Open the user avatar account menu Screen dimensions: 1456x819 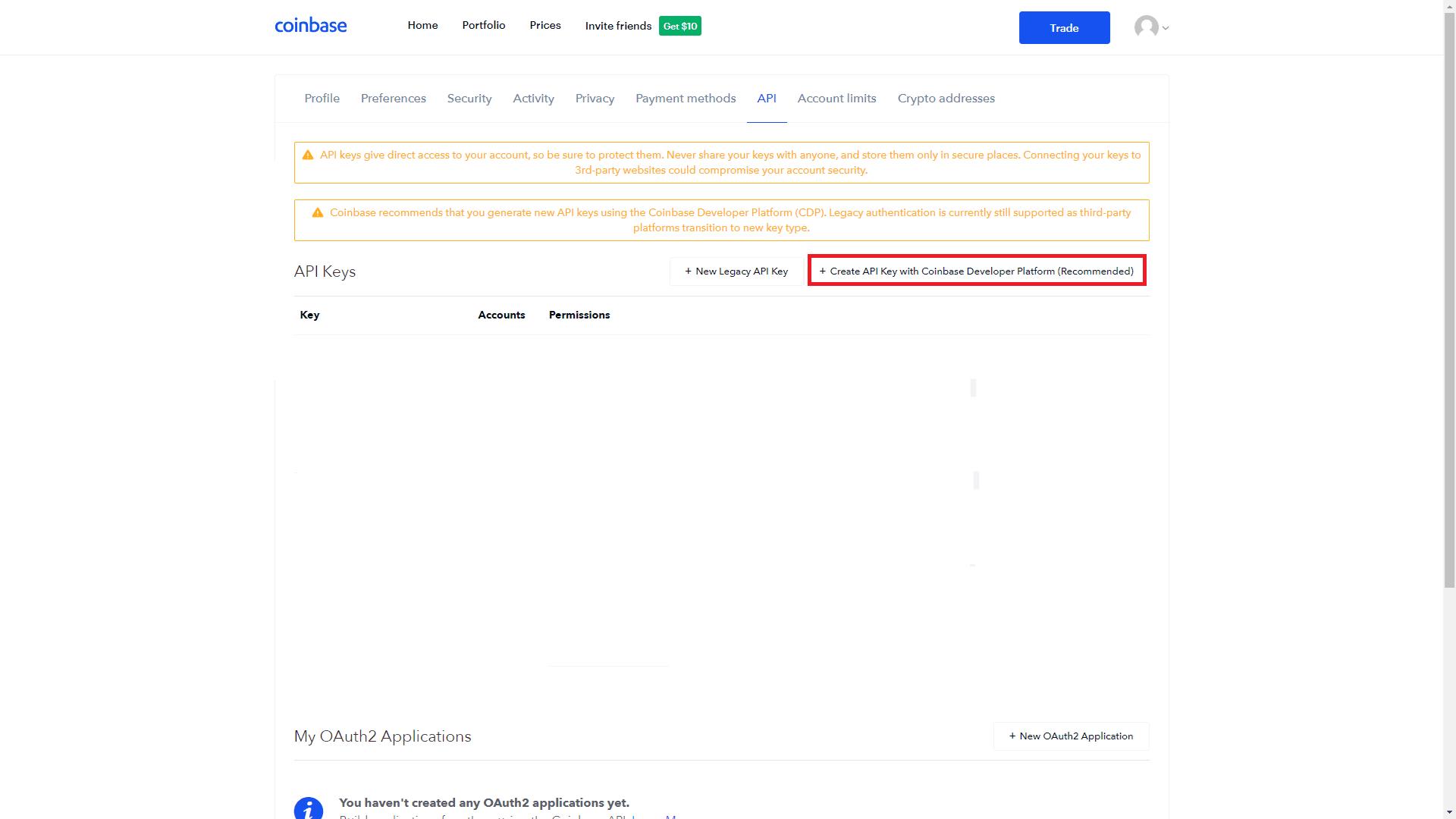coord(1151,27)
